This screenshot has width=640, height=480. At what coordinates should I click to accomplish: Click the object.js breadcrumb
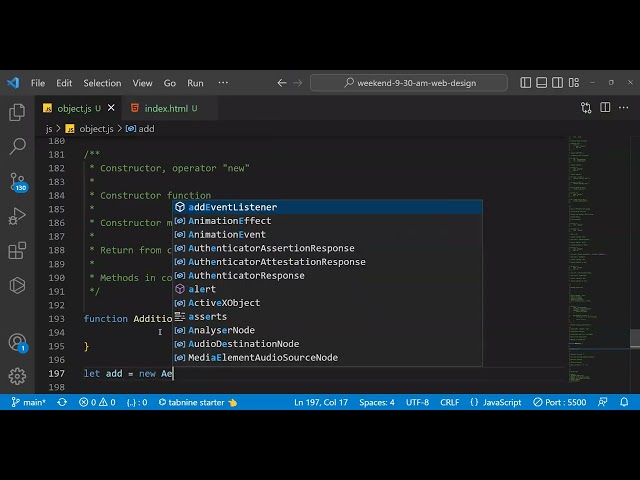tap(89, 129)
